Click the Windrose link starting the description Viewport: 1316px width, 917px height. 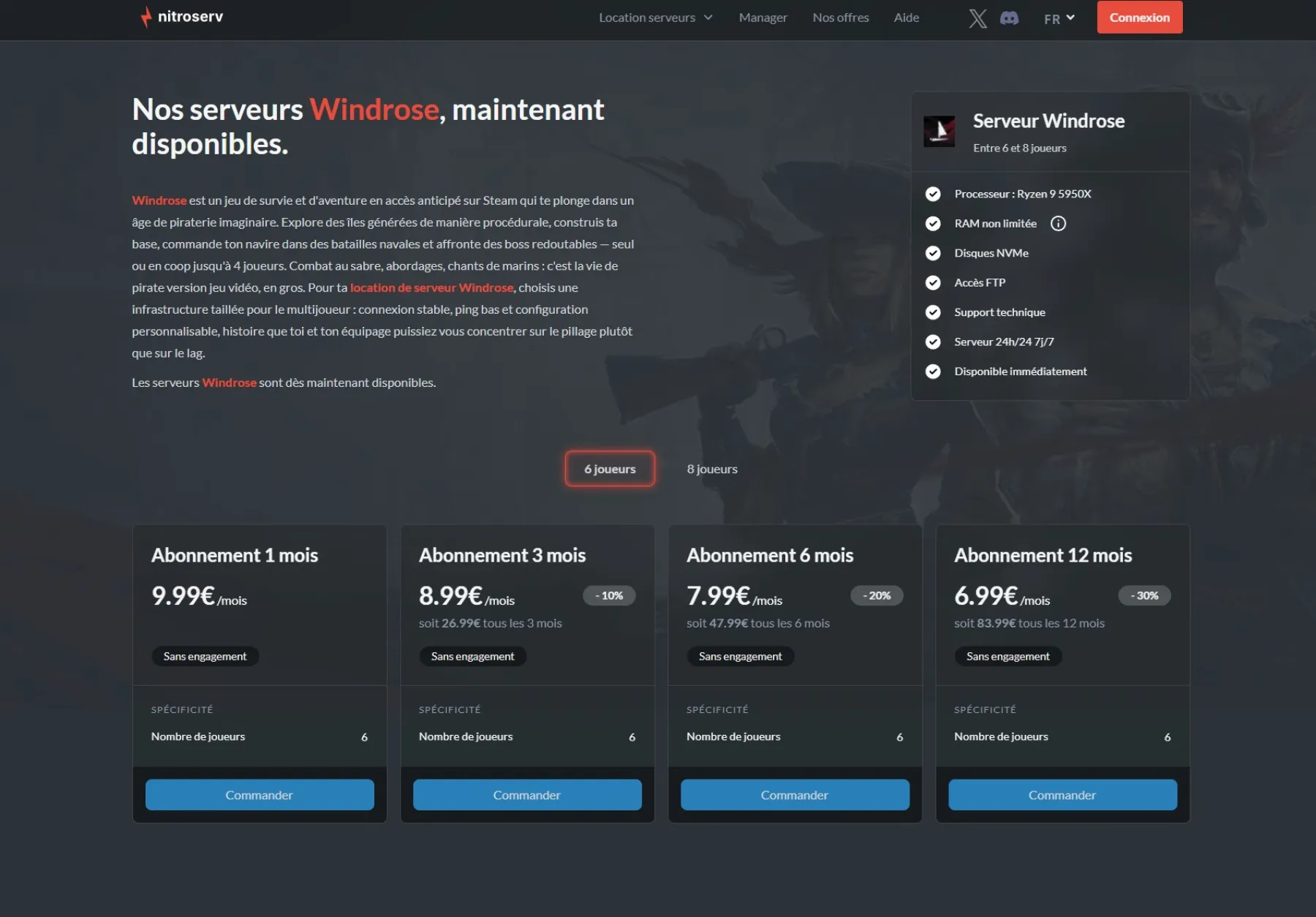[x=159, y=200]
